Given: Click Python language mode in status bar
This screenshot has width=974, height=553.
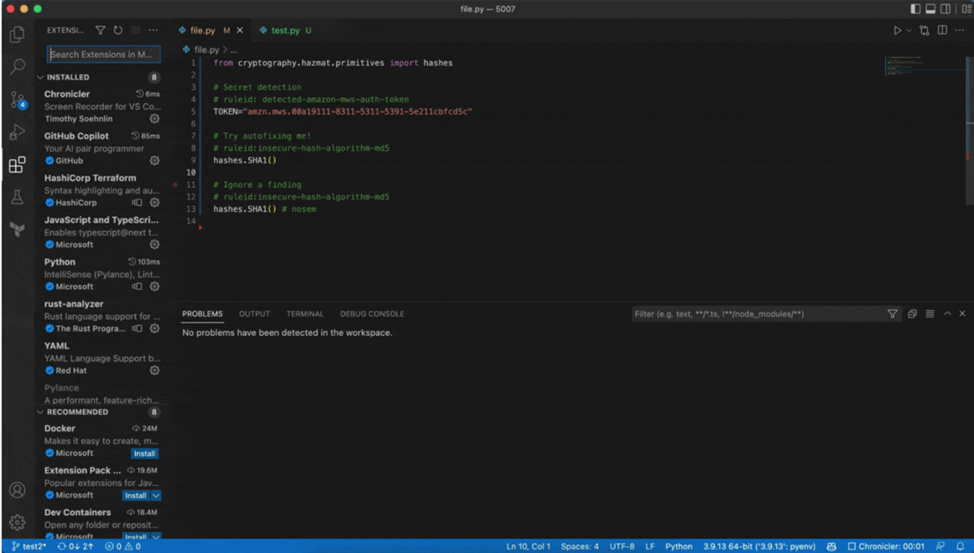Looking at the screenshot, I should click(x=679, y=547).
